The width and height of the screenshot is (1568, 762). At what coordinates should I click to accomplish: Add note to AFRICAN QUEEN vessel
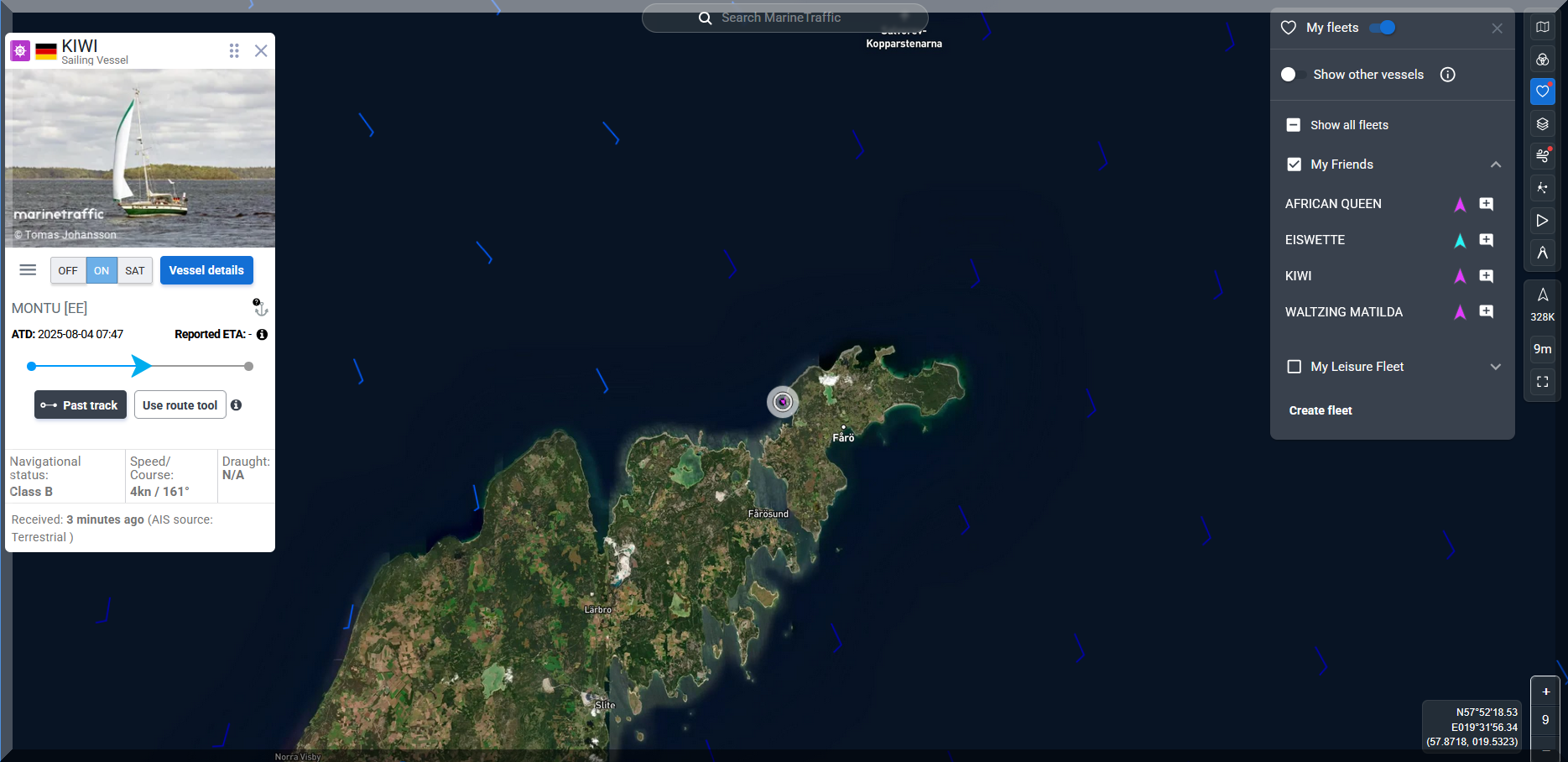1486,204
